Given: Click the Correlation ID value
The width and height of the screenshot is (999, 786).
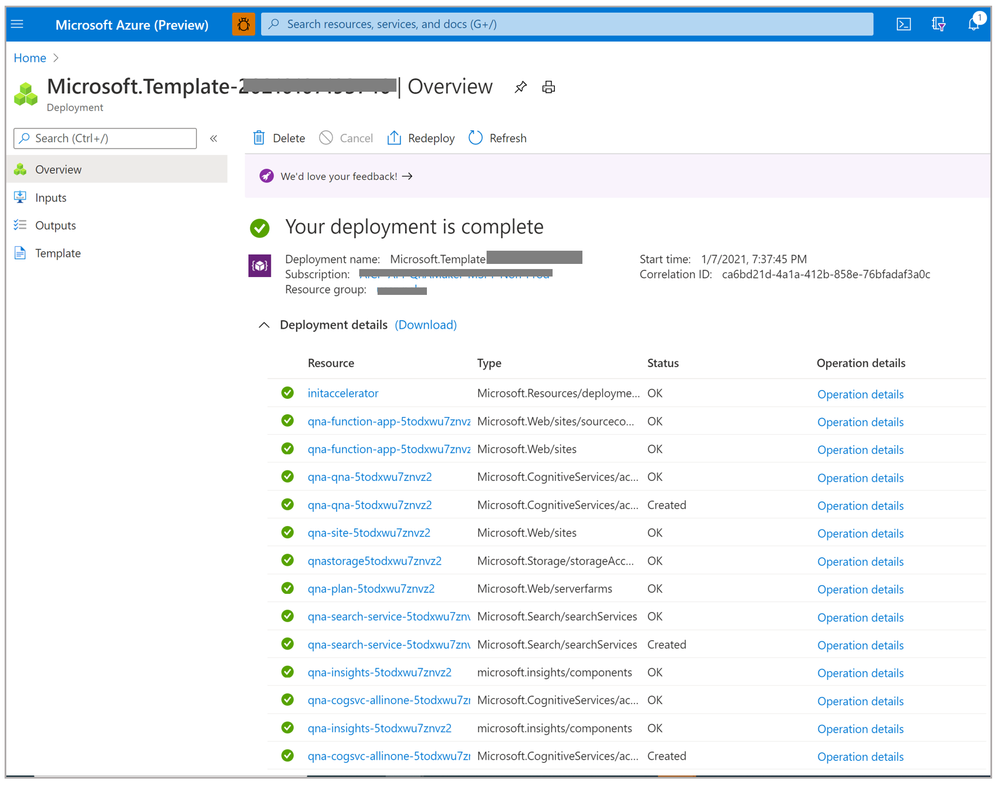Looking at the screenshot, I should click(826, 275).
